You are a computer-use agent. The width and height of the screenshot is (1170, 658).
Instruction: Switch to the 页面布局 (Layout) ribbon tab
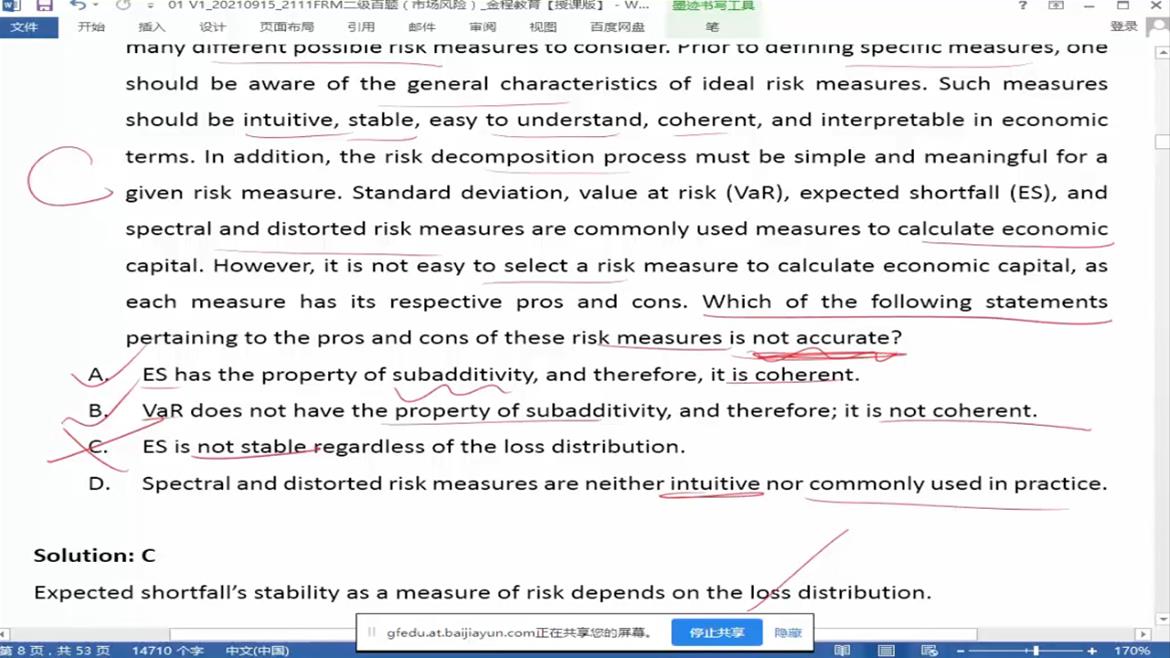click(287, 27)
